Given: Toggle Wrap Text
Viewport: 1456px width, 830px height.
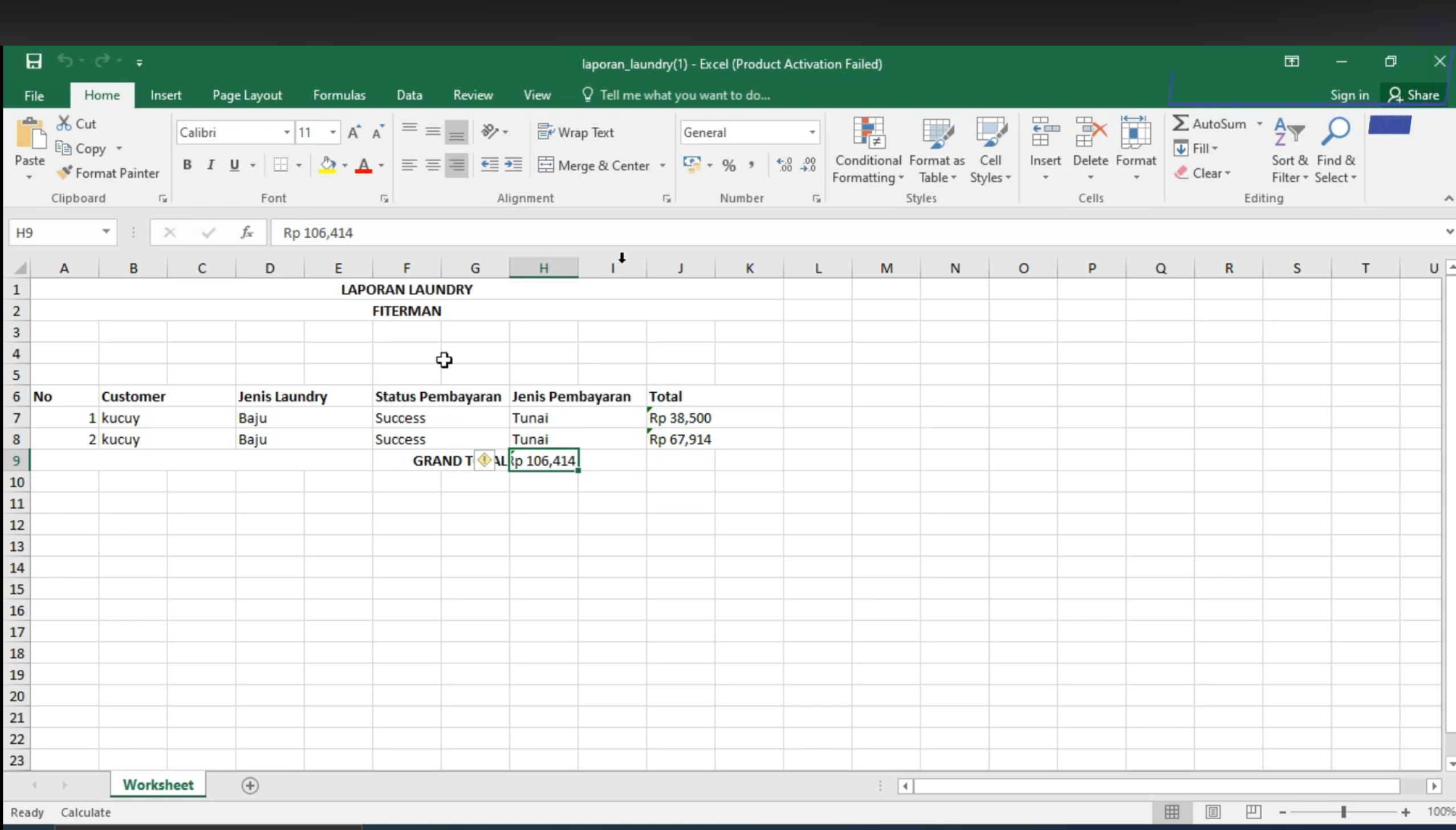Looking at the screenshot, I should click(x=576, y=132).
